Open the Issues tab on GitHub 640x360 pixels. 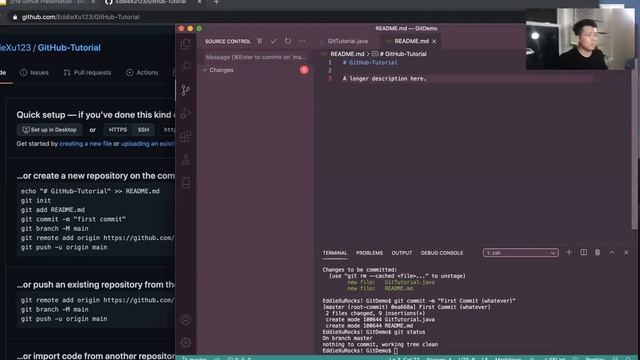point(34,73)
